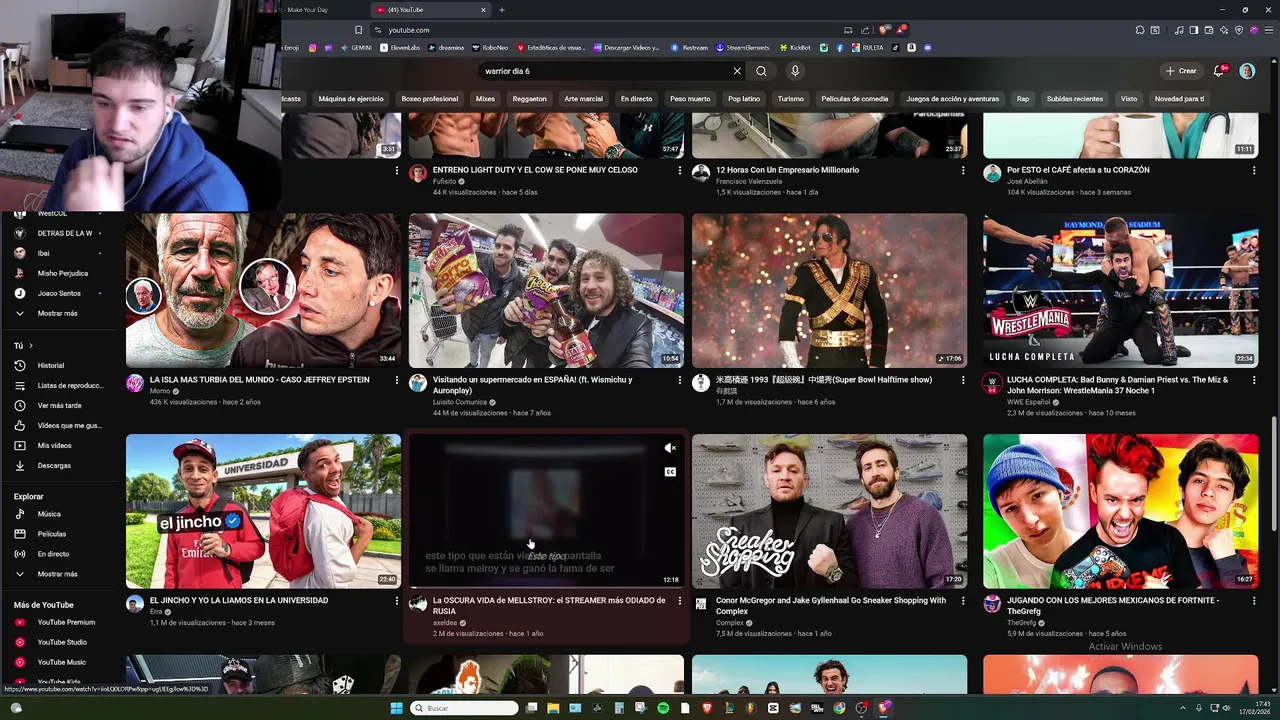1280x720 pixels.
Task: Open 'Listas de reproducción' in the sidebar
Action: (x=58, y=386)
